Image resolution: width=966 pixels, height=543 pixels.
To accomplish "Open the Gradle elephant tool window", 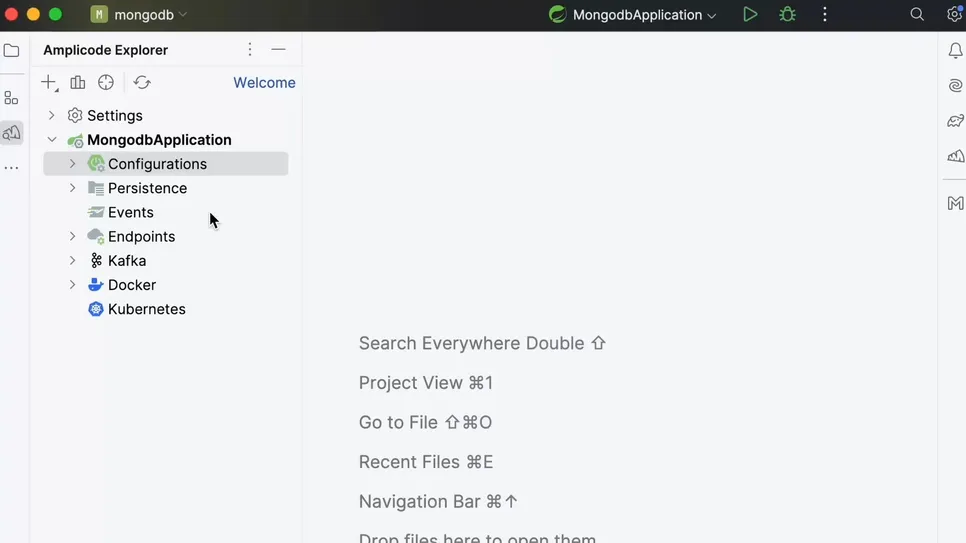I will point(955,121).
